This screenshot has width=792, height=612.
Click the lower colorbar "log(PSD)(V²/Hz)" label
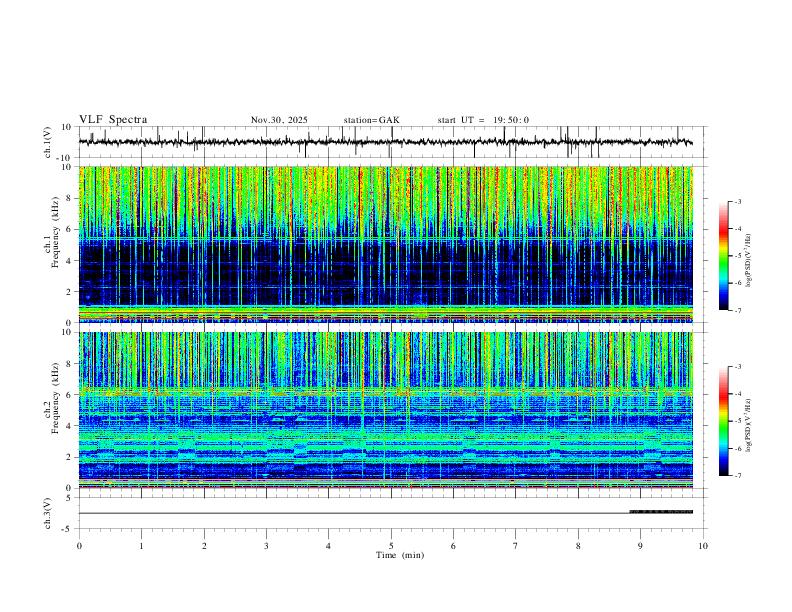(x=749, y=425)
